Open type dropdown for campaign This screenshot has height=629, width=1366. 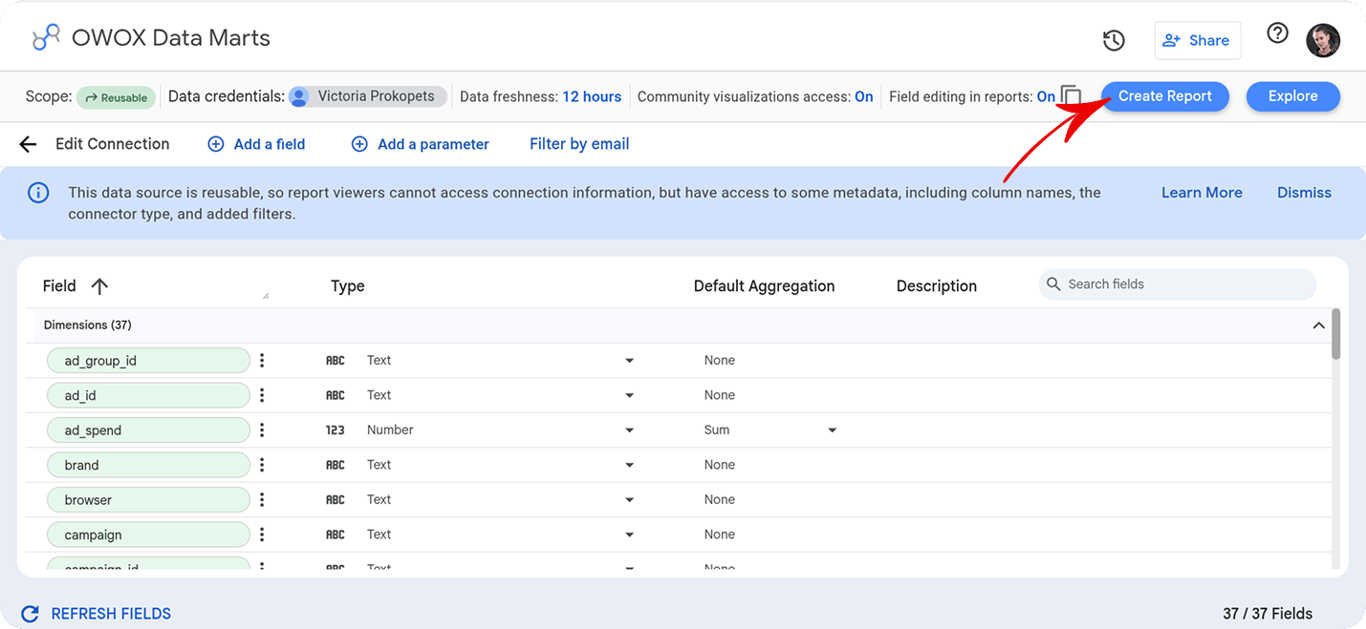point(629,535)
